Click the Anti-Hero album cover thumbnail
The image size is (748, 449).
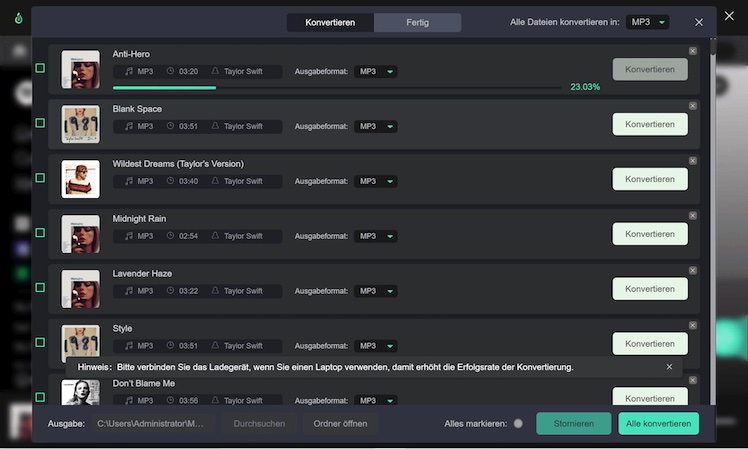click(80, 69)
